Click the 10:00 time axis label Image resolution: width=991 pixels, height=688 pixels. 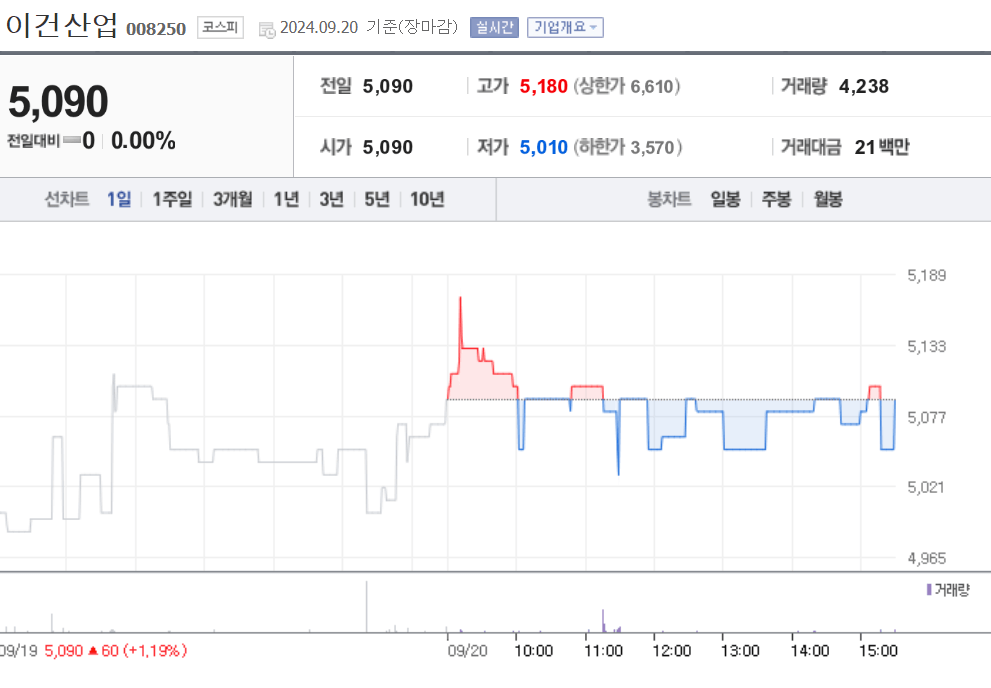point(533,651)
